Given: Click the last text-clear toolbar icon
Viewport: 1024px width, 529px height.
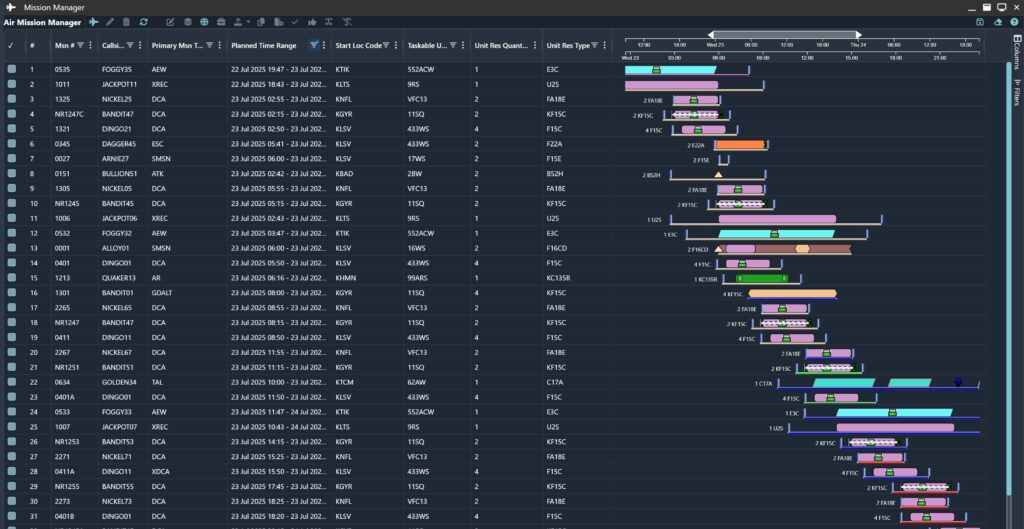Looking at the screenshot, I should click(x=347, y=22).
